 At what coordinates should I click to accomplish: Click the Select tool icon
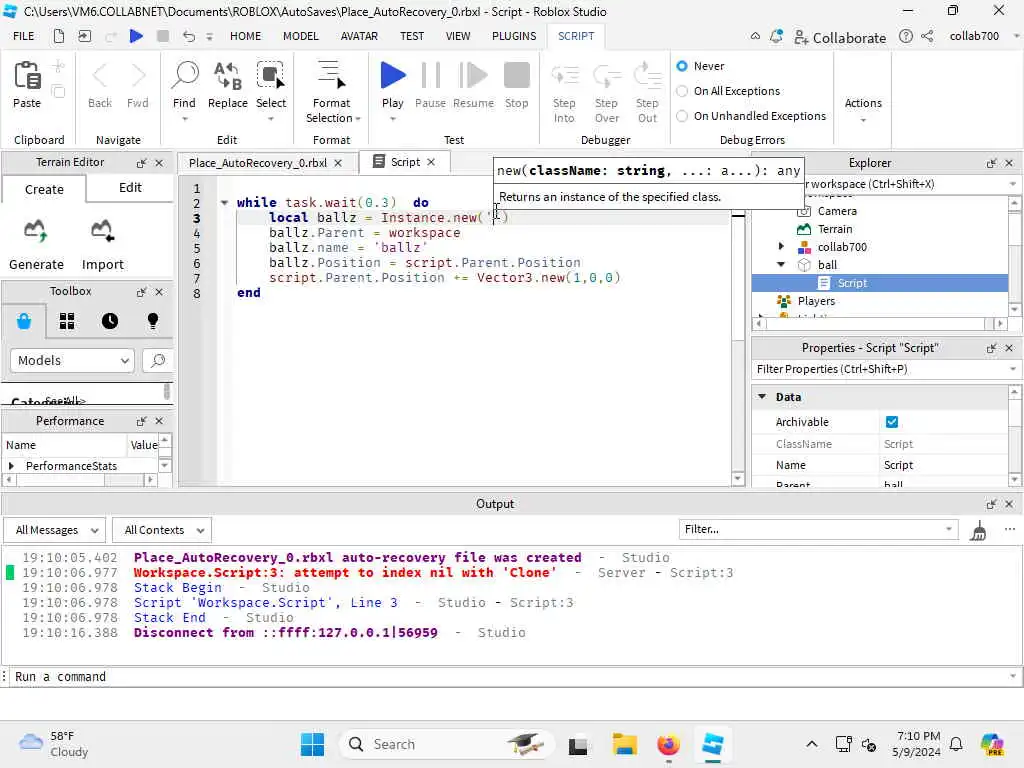270,76
